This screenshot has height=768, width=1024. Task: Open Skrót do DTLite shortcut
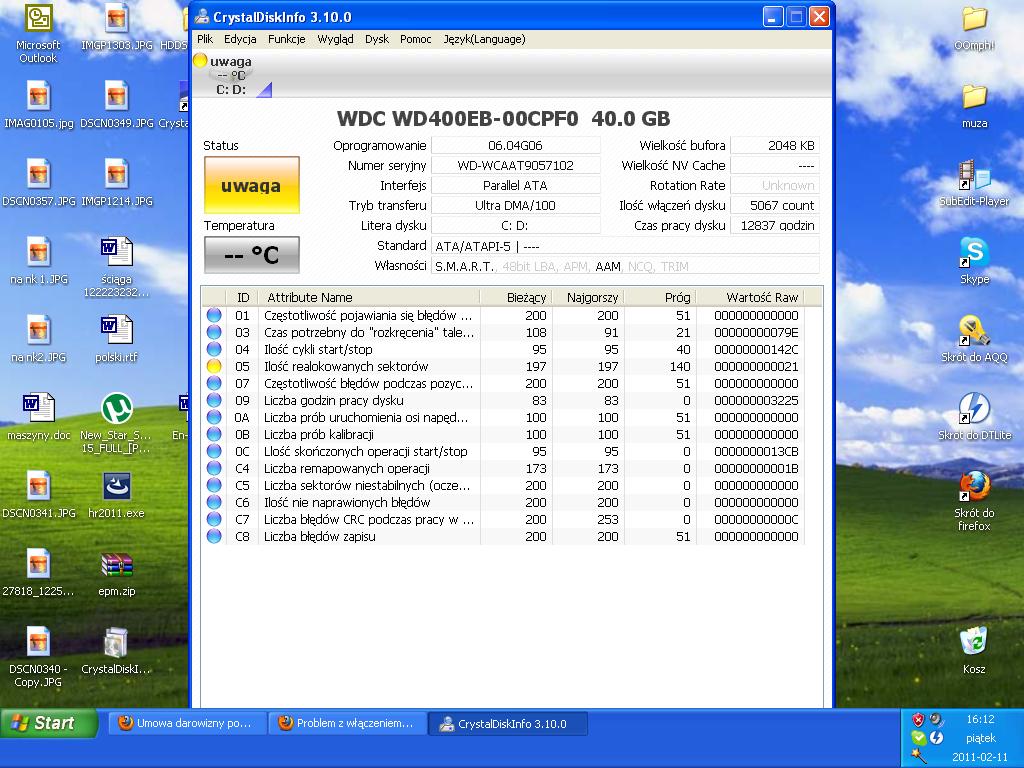tap(974, 417)
